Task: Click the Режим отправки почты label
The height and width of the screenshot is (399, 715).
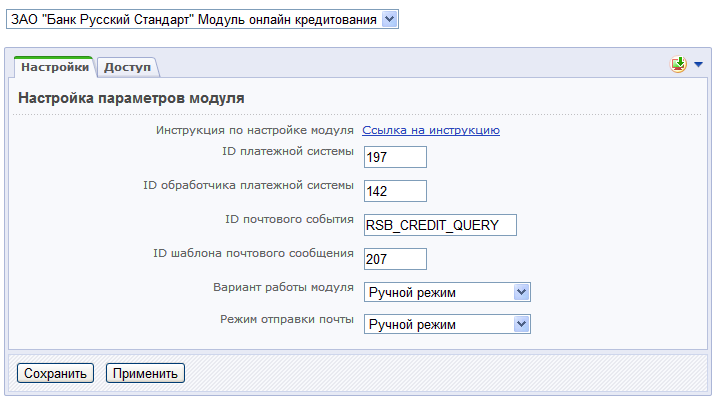Action: click(287, 319)
